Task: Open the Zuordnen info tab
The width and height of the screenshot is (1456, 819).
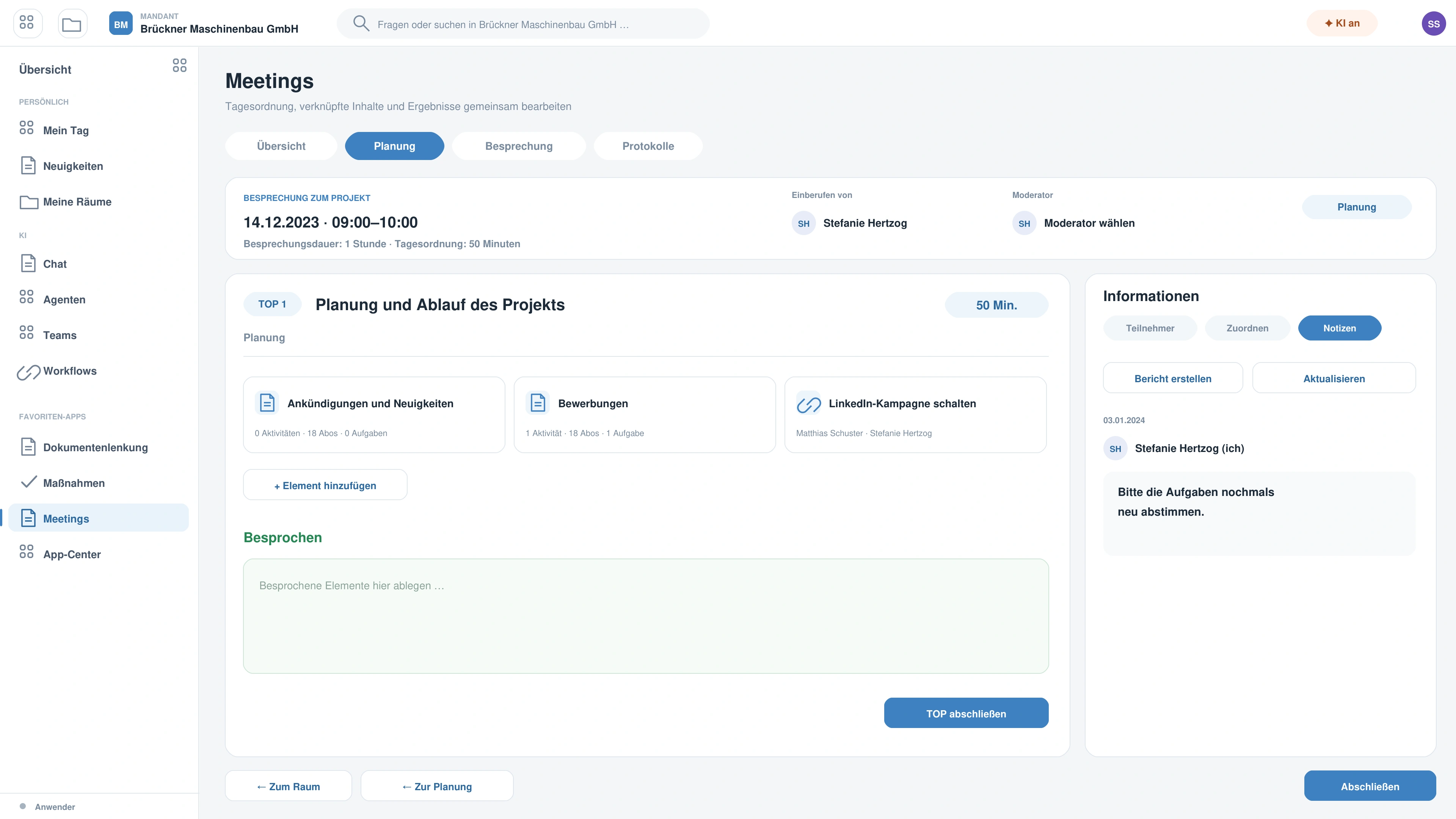Action: pos(1247,328)
